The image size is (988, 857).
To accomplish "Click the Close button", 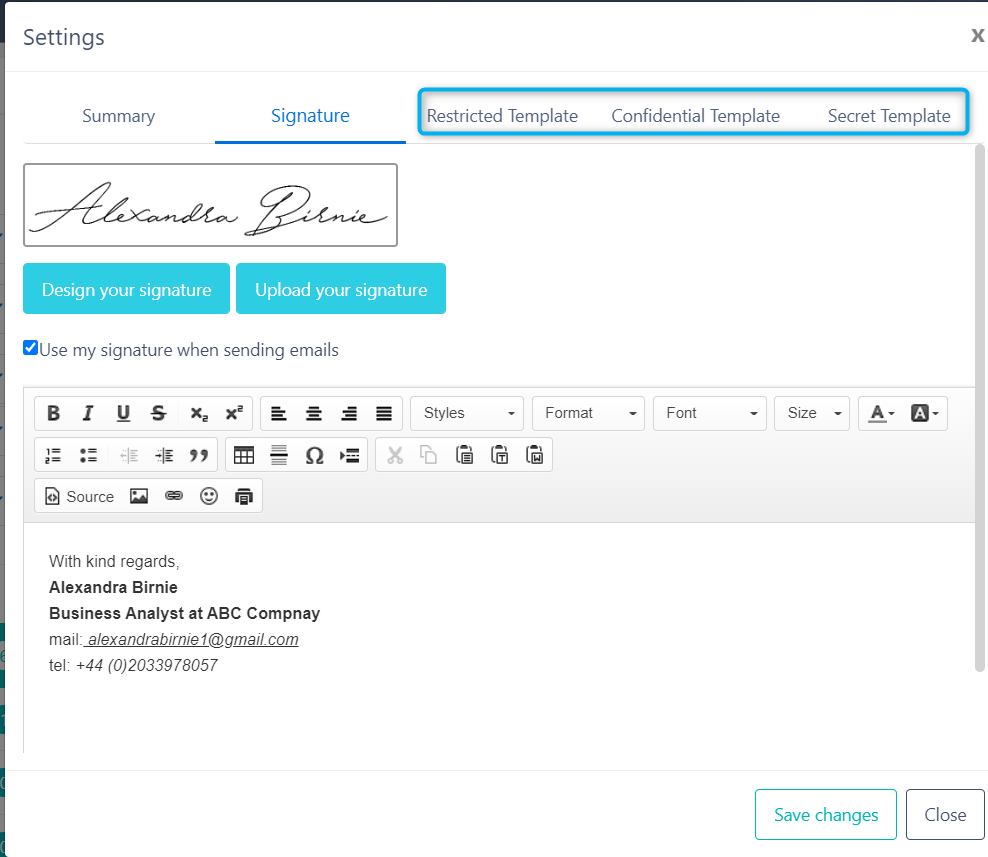I will tap(945, 815).
